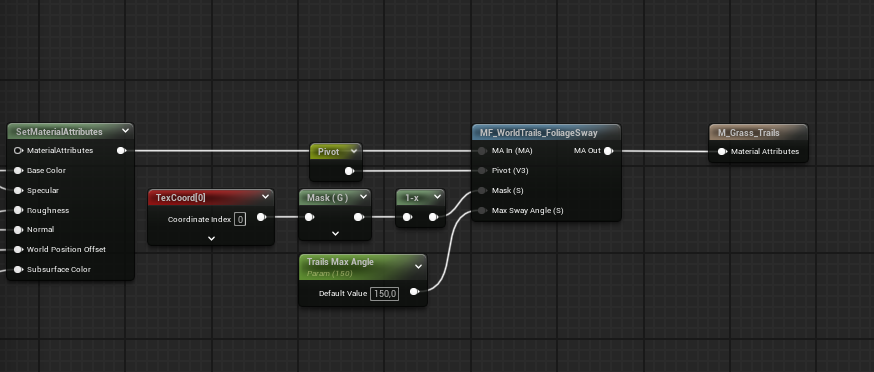Select the M_Grass_Trails result node title
Screen dimensions: 874x372
coord(748,133)
